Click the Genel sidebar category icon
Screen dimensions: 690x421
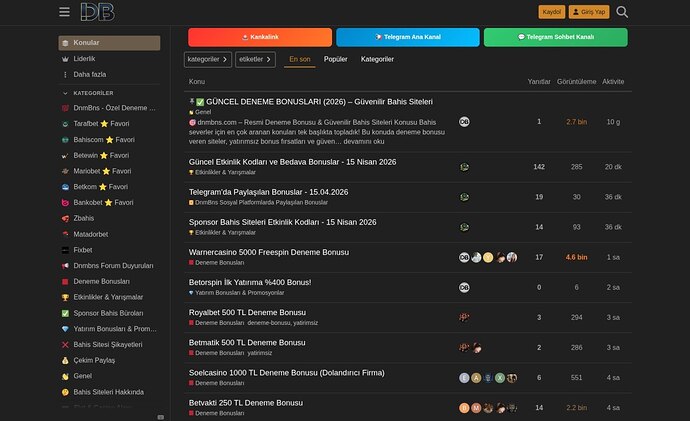[65, 377]
